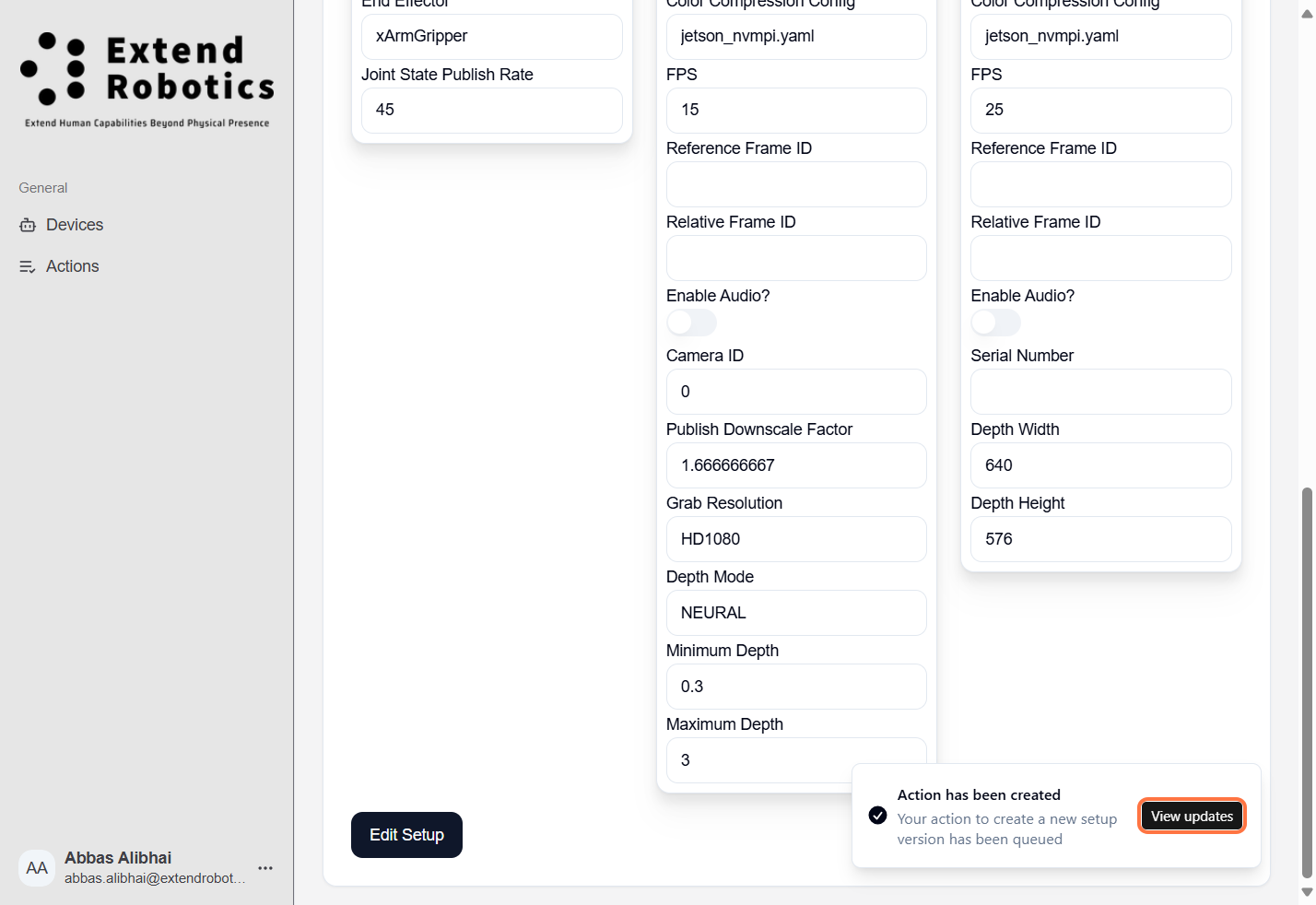Click the Devices robot icon in sidebar
Viewport: 1316px width, 905px height.
pos(28,225)
